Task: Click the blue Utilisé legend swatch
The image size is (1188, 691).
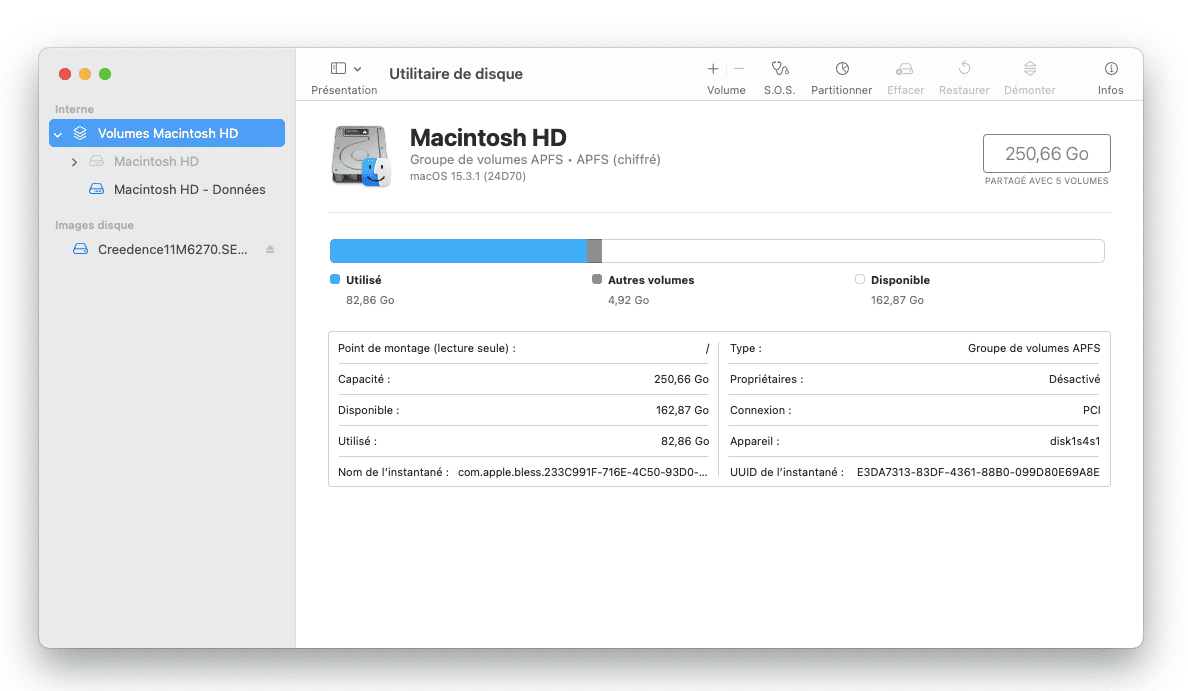Action: click(335, 280)
